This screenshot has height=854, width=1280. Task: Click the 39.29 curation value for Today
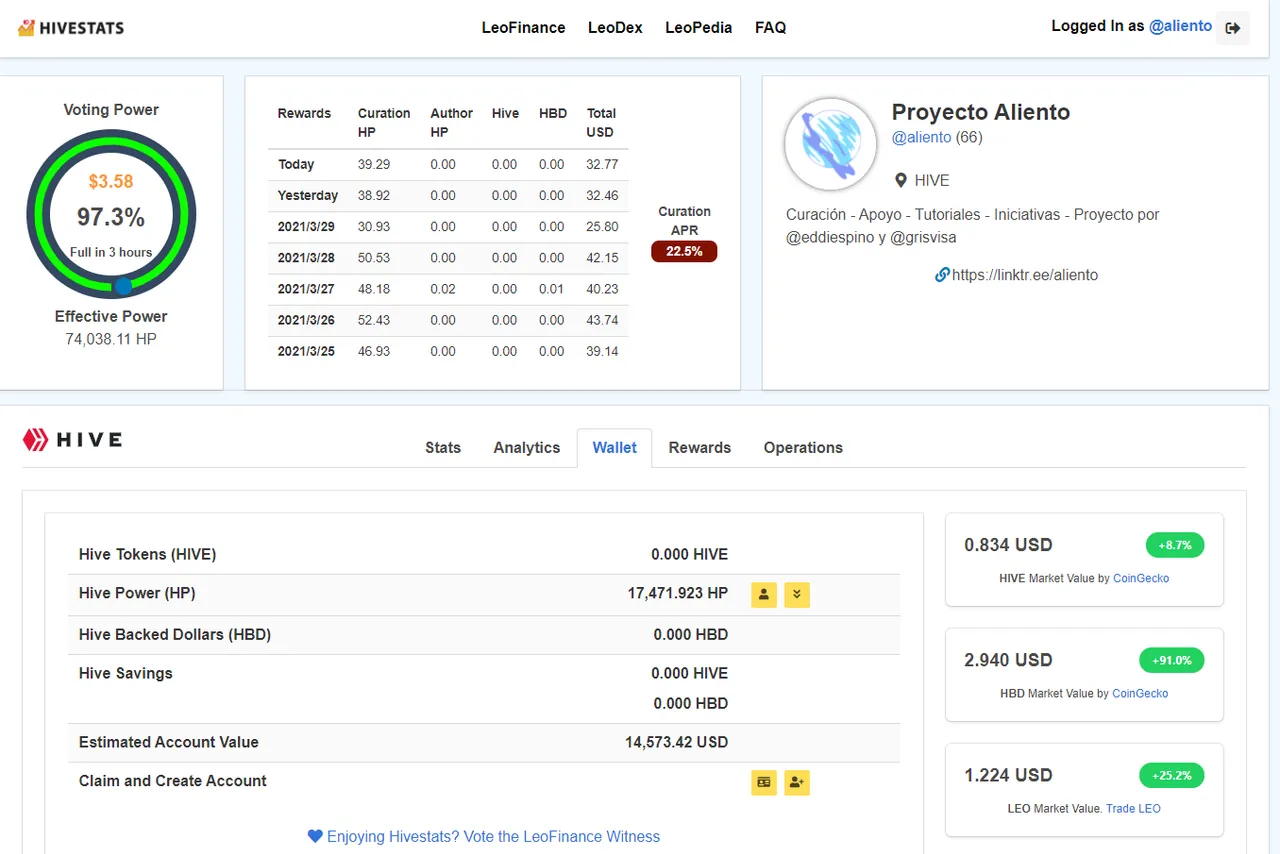(374, 164)
